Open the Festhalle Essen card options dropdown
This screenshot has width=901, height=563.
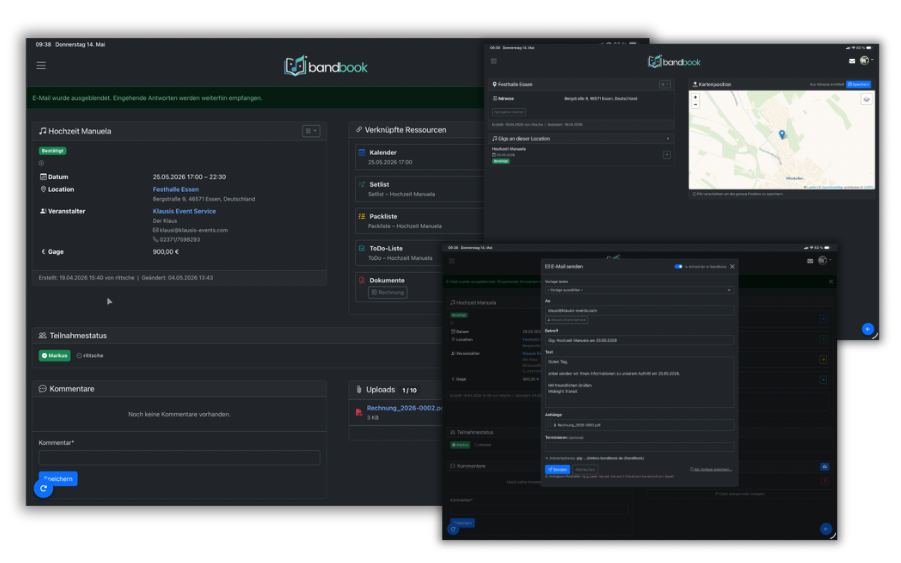(664, 84)
